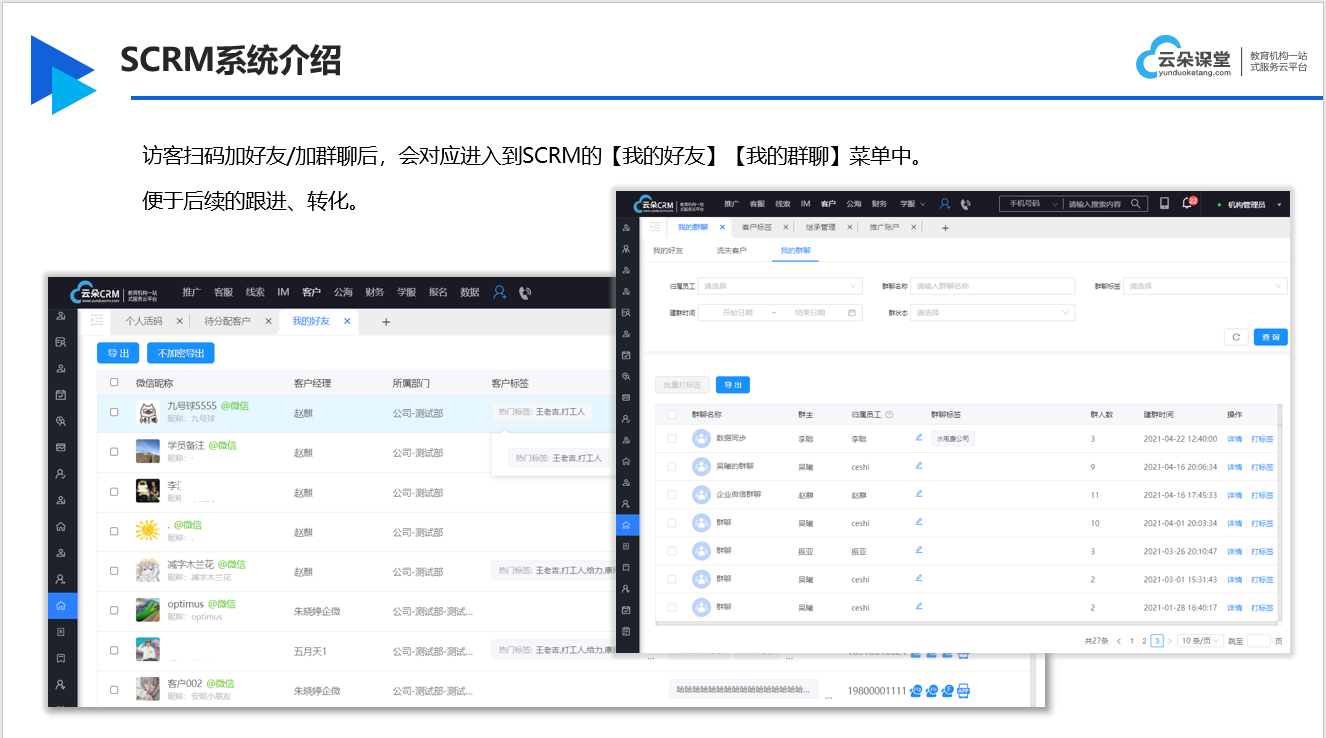Switch to the 流失客户 sub-tab

tap(732, 250)
